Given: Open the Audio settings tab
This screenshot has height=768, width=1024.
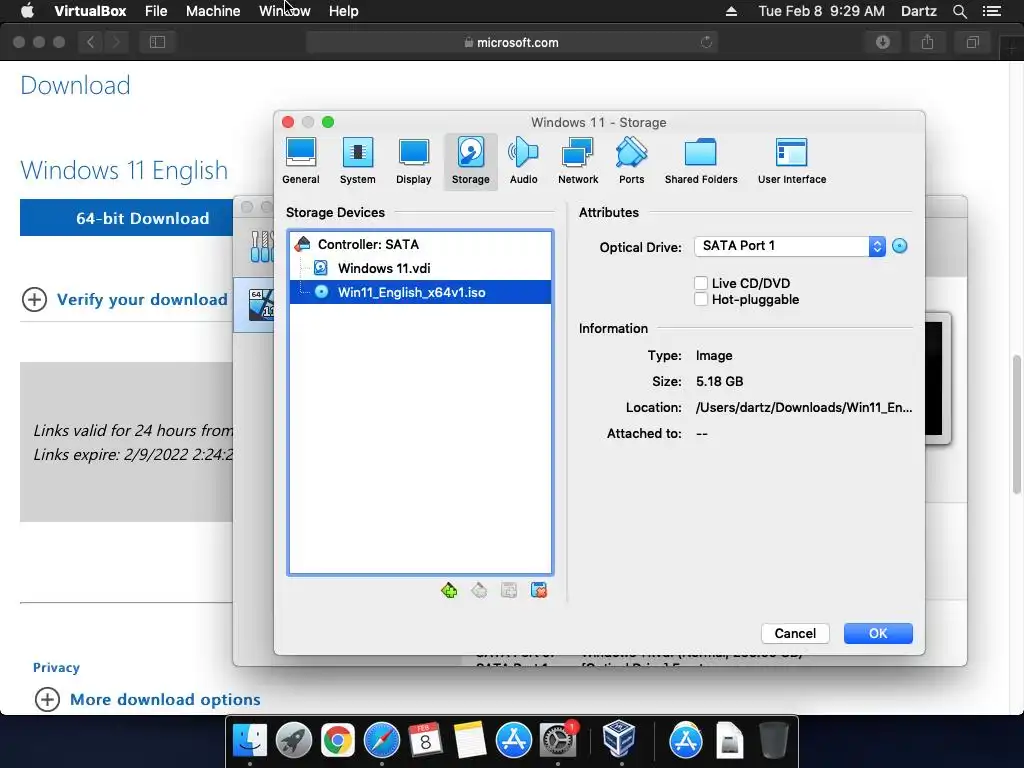Looking at the screenshot, I should click(x=523, y=161).
